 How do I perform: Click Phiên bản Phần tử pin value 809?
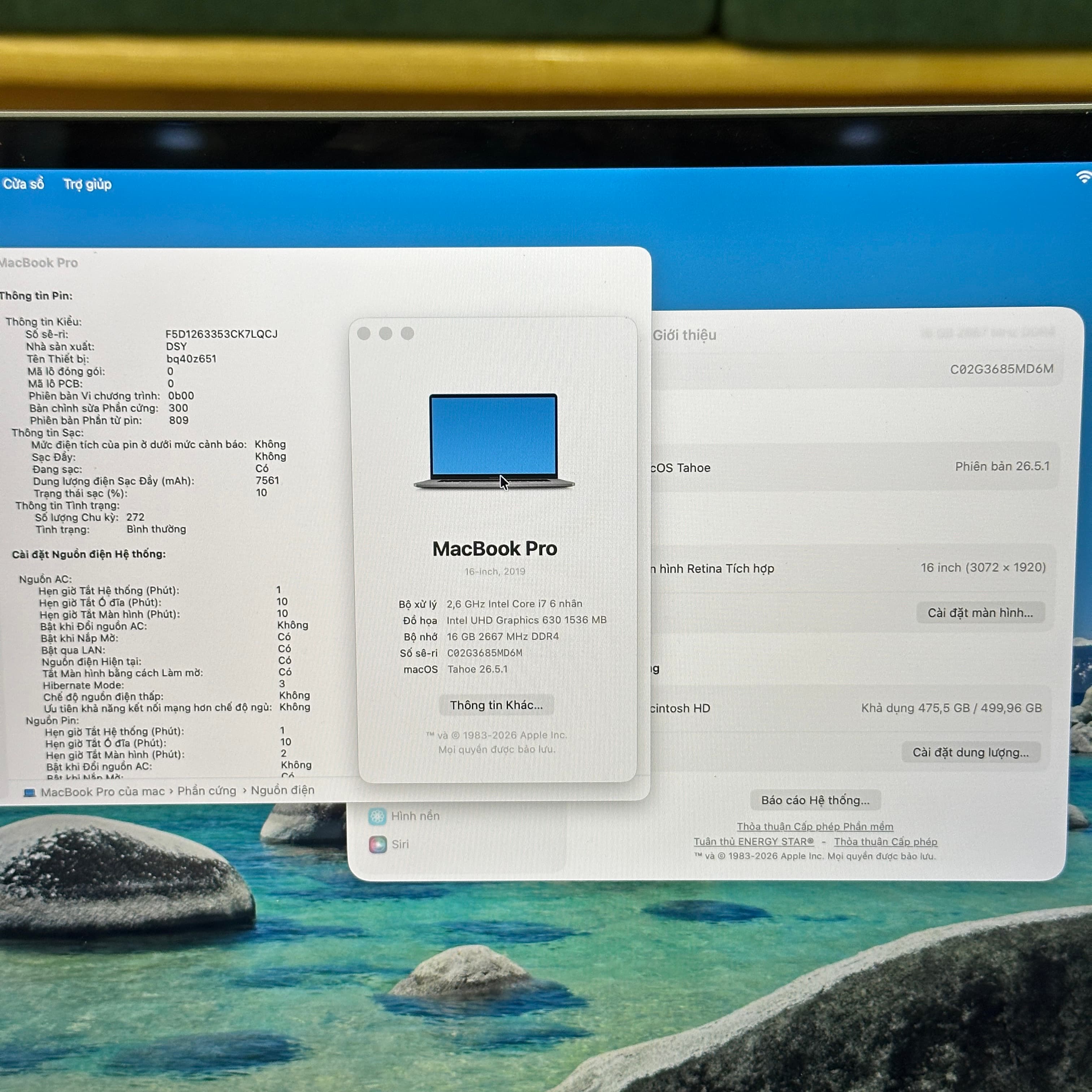pos(179,420)
